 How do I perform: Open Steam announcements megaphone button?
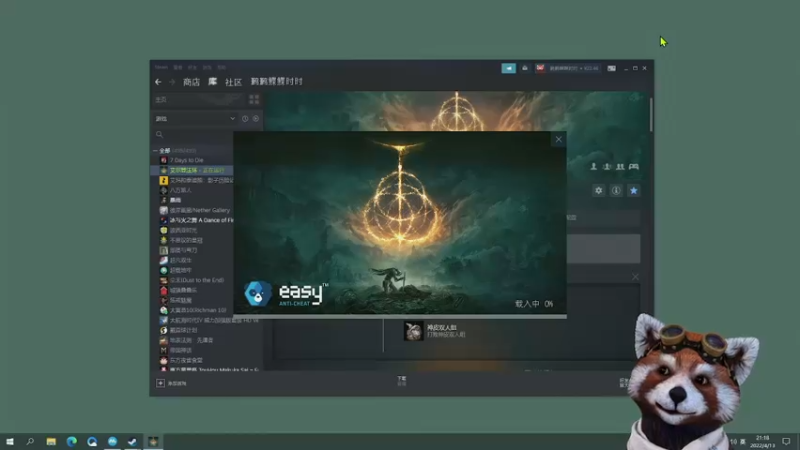click(x=508, y=68)
